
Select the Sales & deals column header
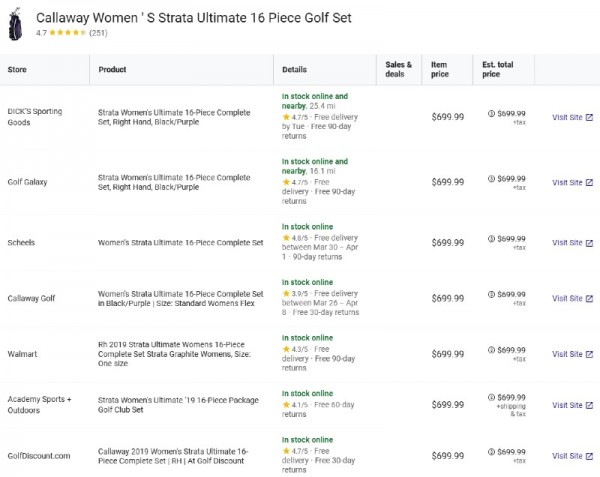click(398, 69)
